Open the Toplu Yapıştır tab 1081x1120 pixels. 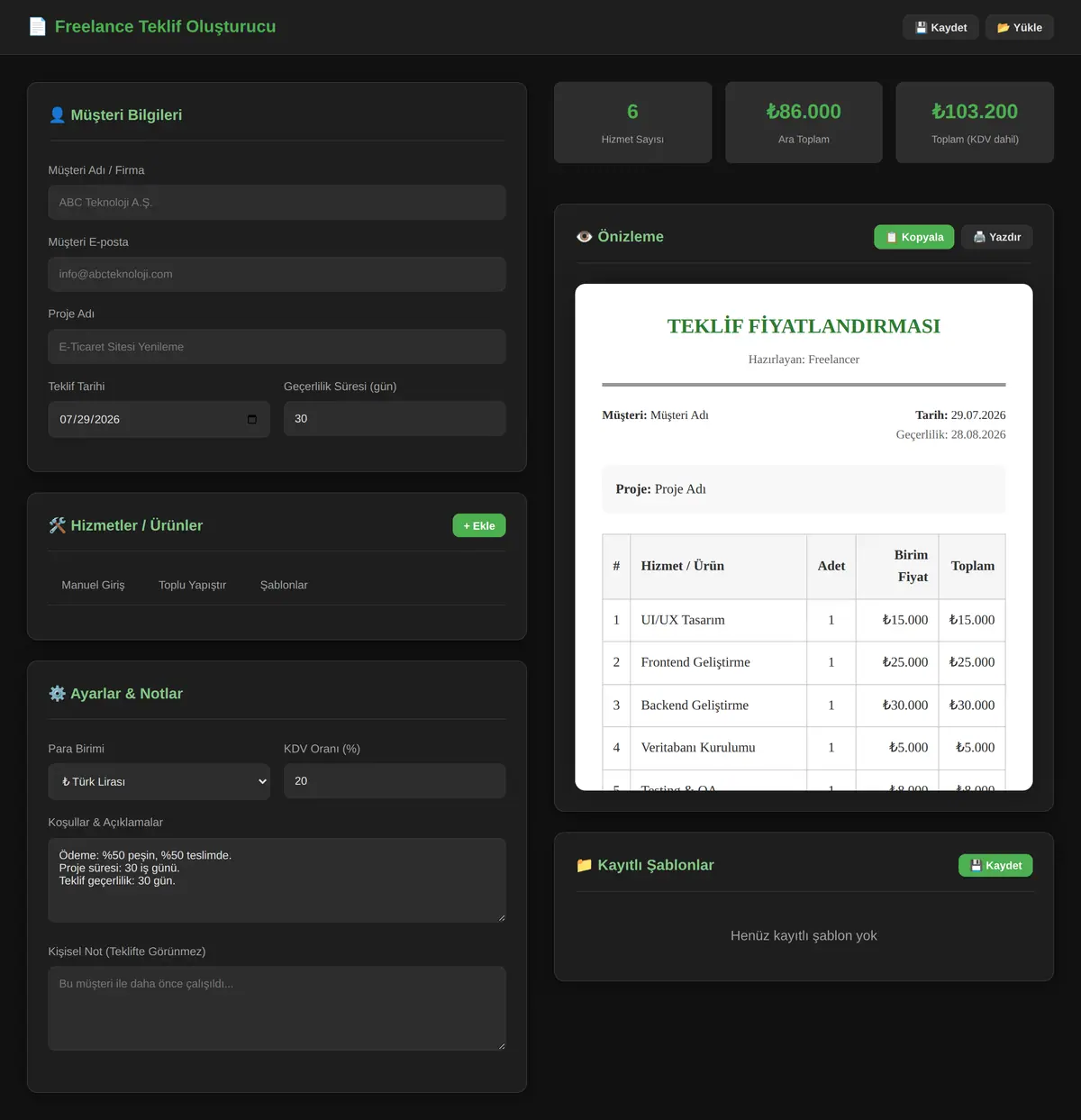193,585
